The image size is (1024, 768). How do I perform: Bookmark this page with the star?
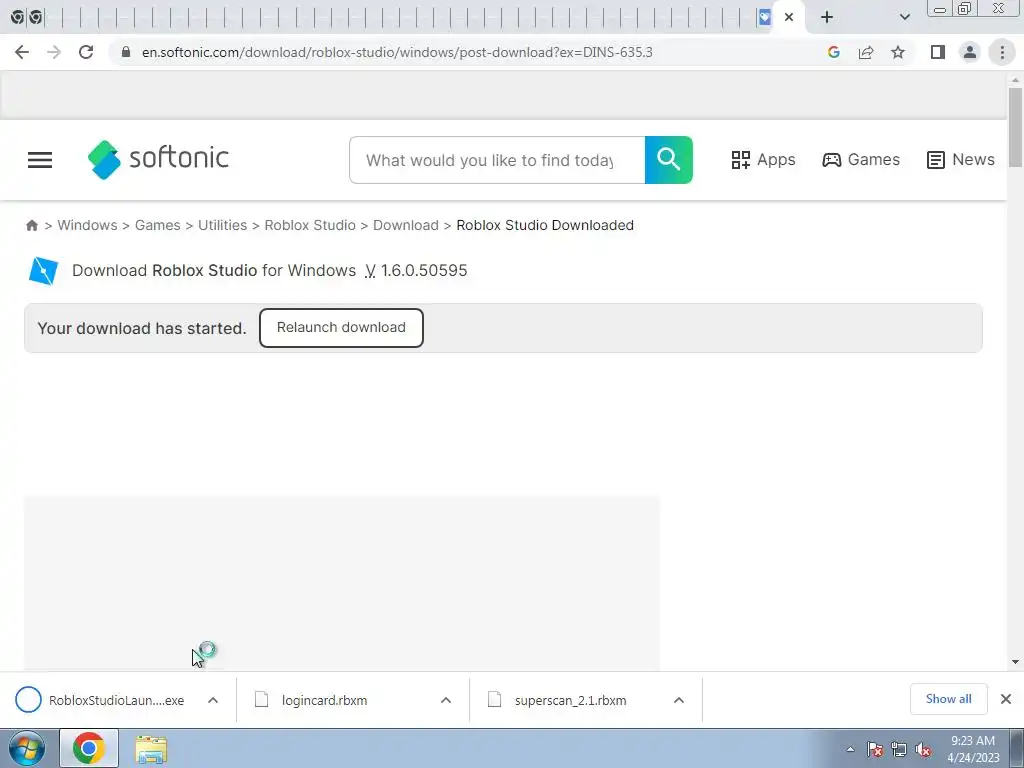(x=898, y=52)
